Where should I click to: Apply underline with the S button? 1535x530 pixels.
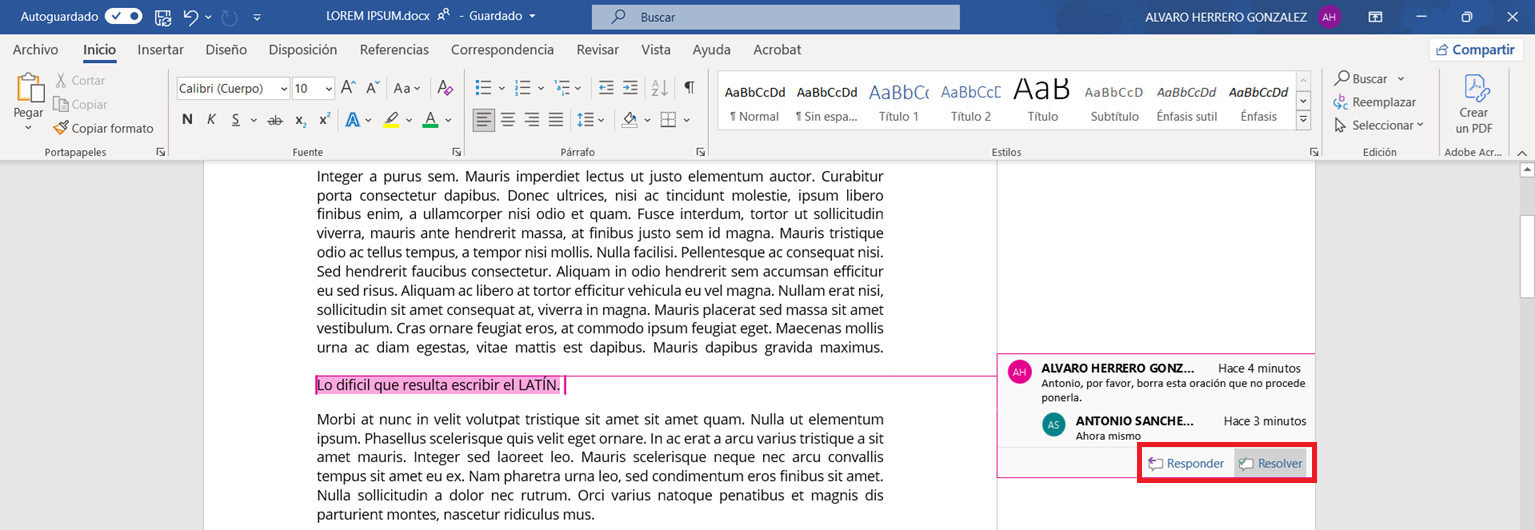click(x=236, y=120)
